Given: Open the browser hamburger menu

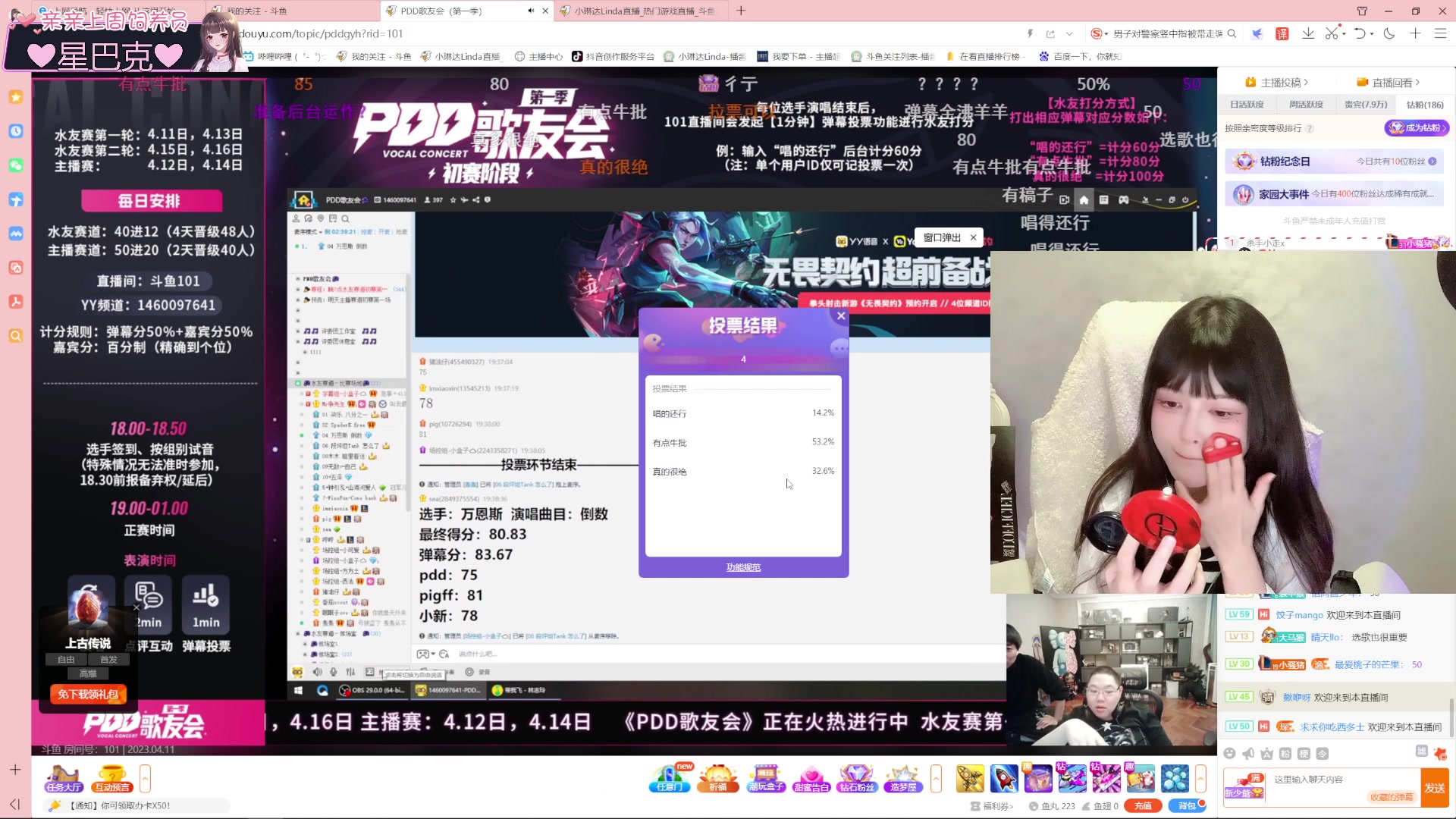Looking at the screenshot, I should click(x=1441, y=33).
